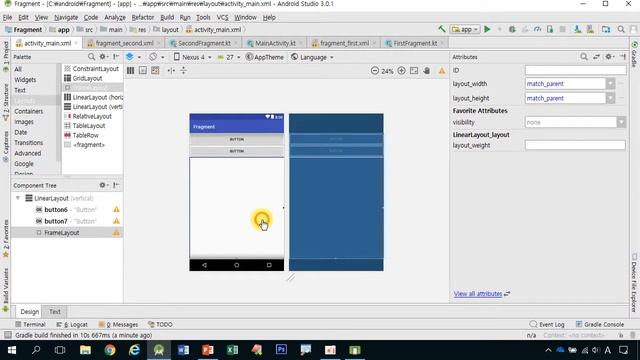Click Zoom to Fit Screen icon

coord(414,71)
